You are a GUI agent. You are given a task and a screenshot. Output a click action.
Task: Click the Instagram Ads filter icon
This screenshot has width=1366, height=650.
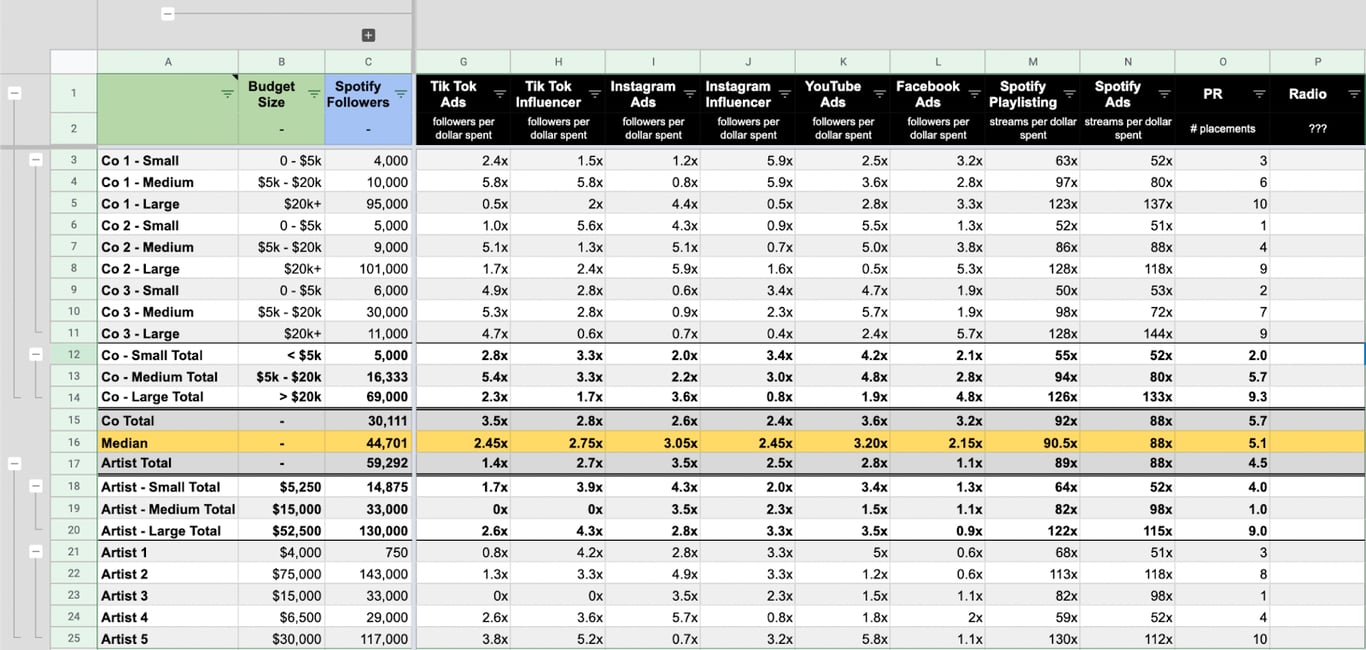click(690, 94)
